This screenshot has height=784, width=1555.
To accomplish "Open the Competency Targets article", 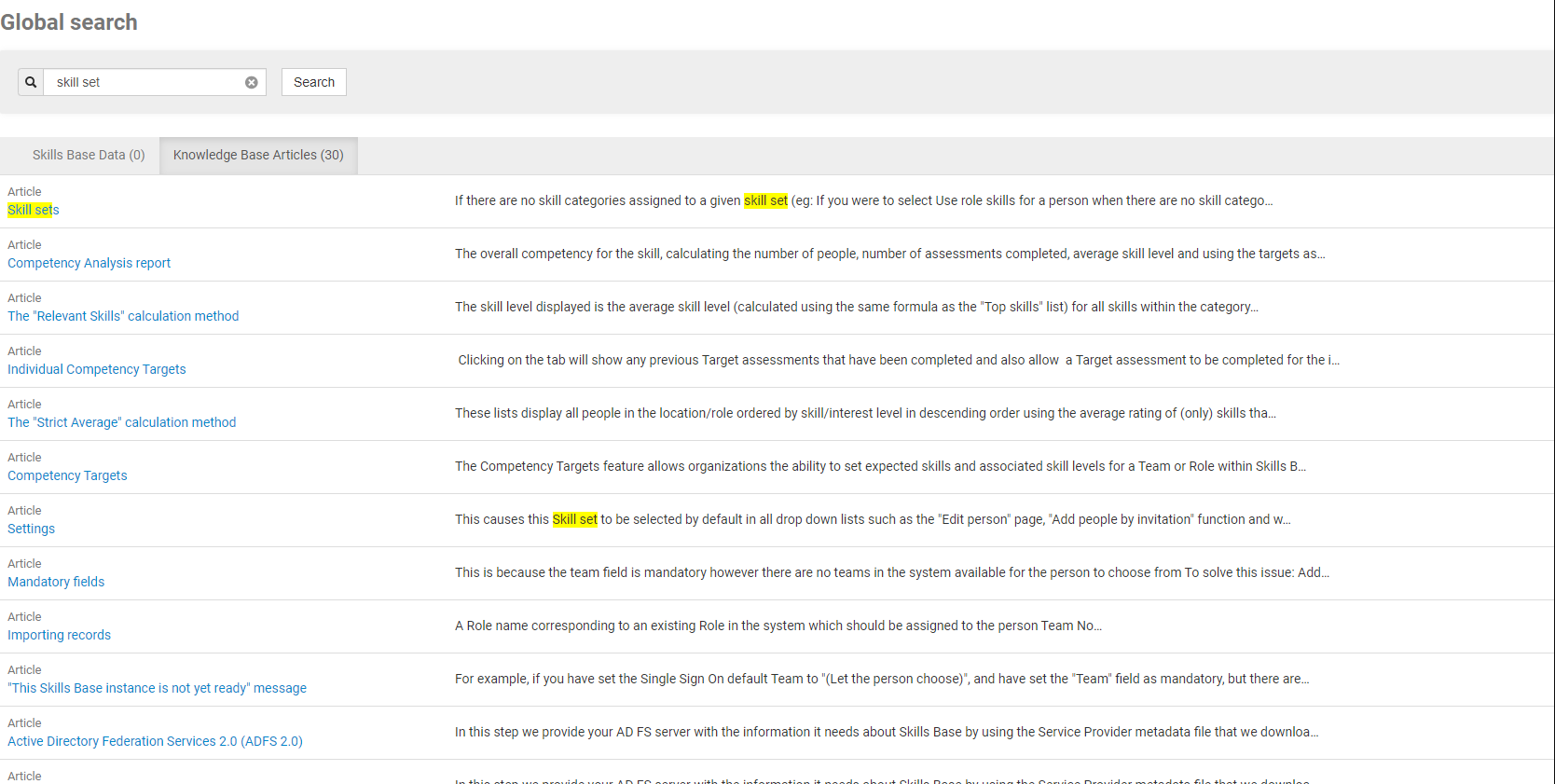I will [67, 475].
